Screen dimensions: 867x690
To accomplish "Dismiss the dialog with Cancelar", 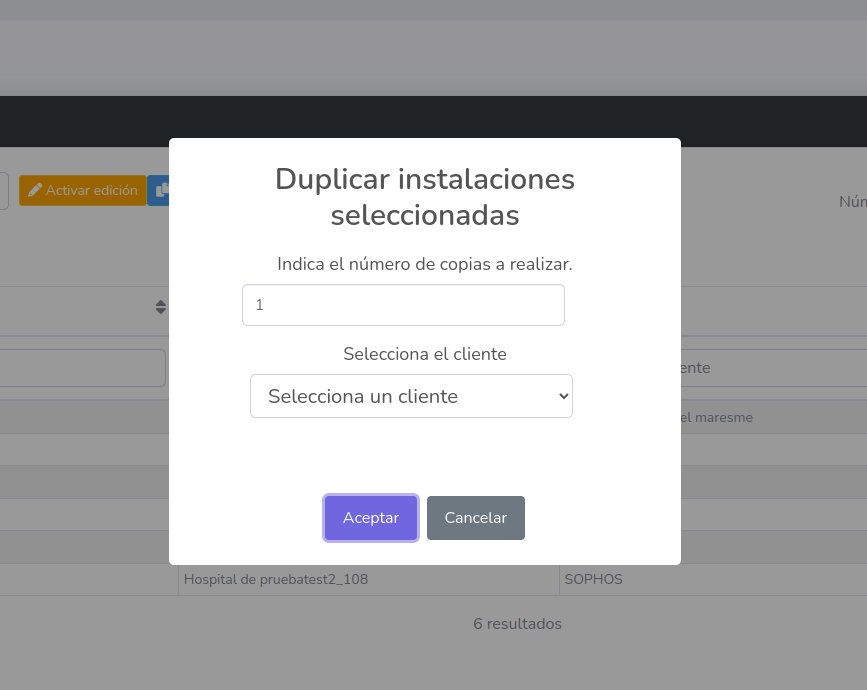I will [x=475, y=517].
